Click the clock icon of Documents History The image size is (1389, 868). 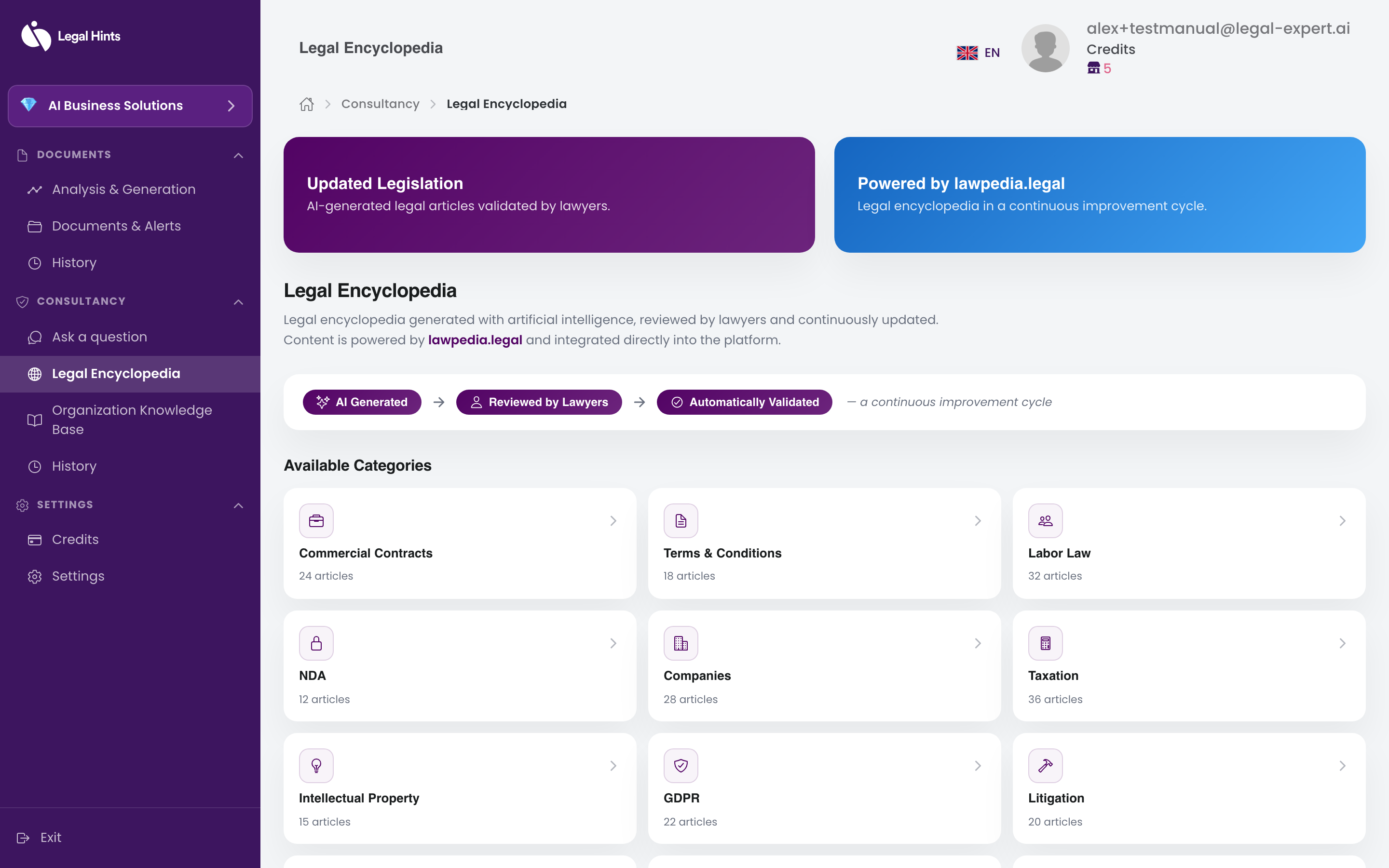pos(34,263)
